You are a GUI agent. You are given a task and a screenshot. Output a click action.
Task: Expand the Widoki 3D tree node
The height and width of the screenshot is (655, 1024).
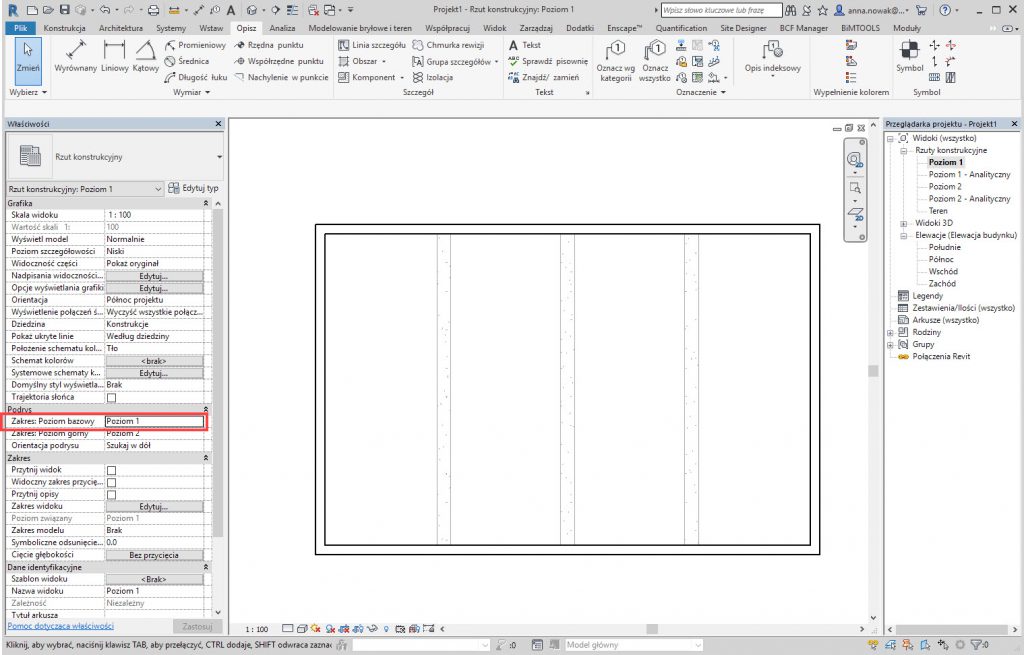[x=904, y=223]
